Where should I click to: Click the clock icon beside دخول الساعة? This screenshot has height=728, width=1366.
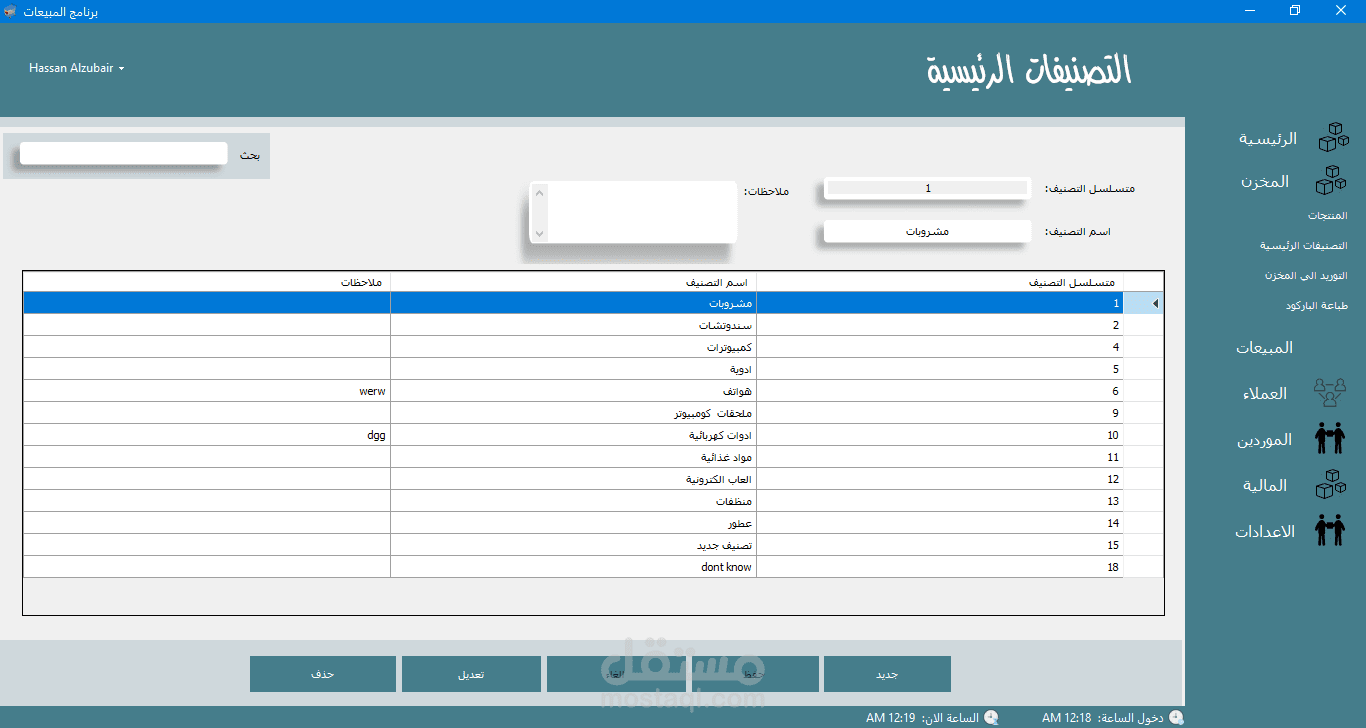[1176, 717]
